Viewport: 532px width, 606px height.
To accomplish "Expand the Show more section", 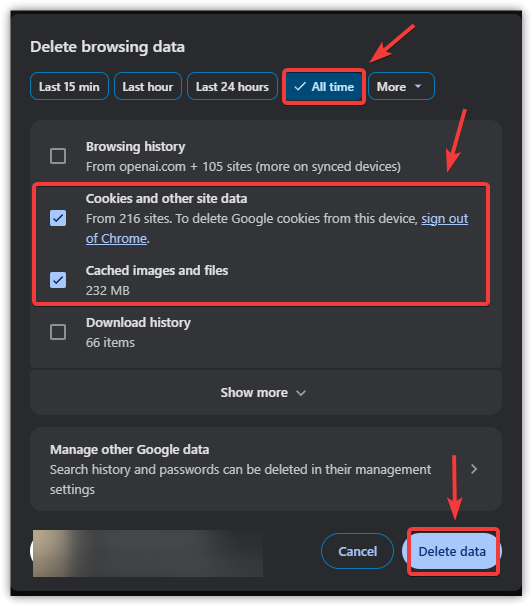I will click(x=266, y=393).
